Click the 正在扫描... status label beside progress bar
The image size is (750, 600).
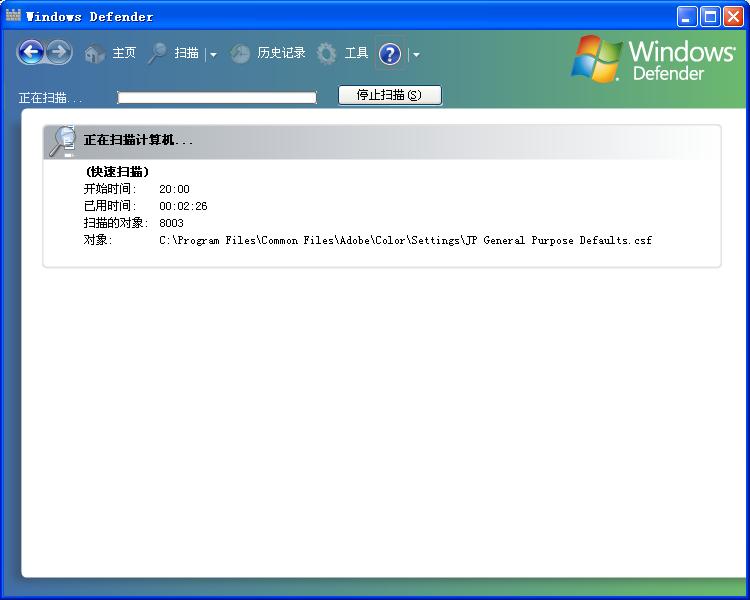point(50,98)
